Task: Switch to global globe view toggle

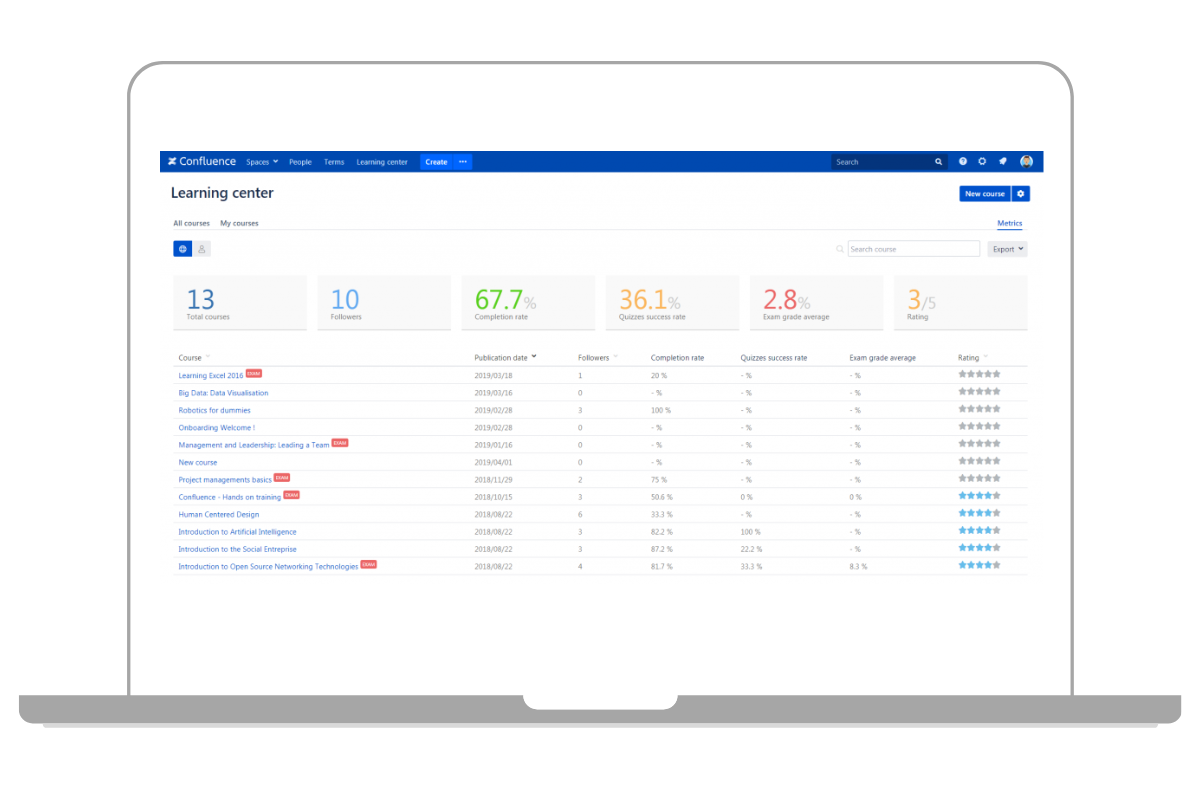Action: pyautogui.click(x=182, y=249)
